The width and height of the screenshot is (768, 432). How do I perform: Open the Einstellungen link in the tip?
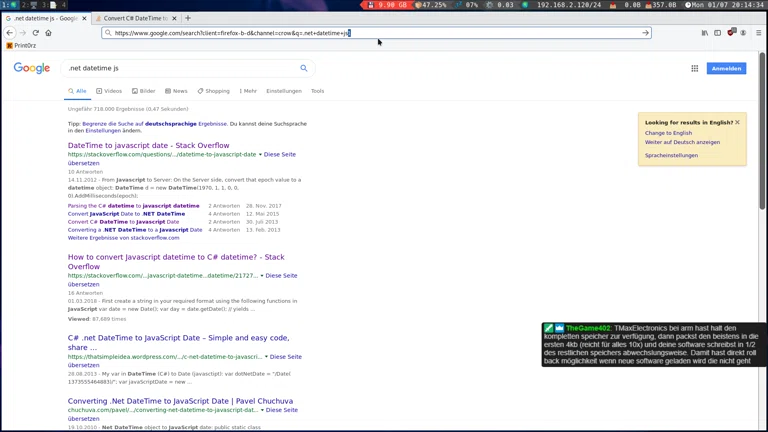click(103, 131)
